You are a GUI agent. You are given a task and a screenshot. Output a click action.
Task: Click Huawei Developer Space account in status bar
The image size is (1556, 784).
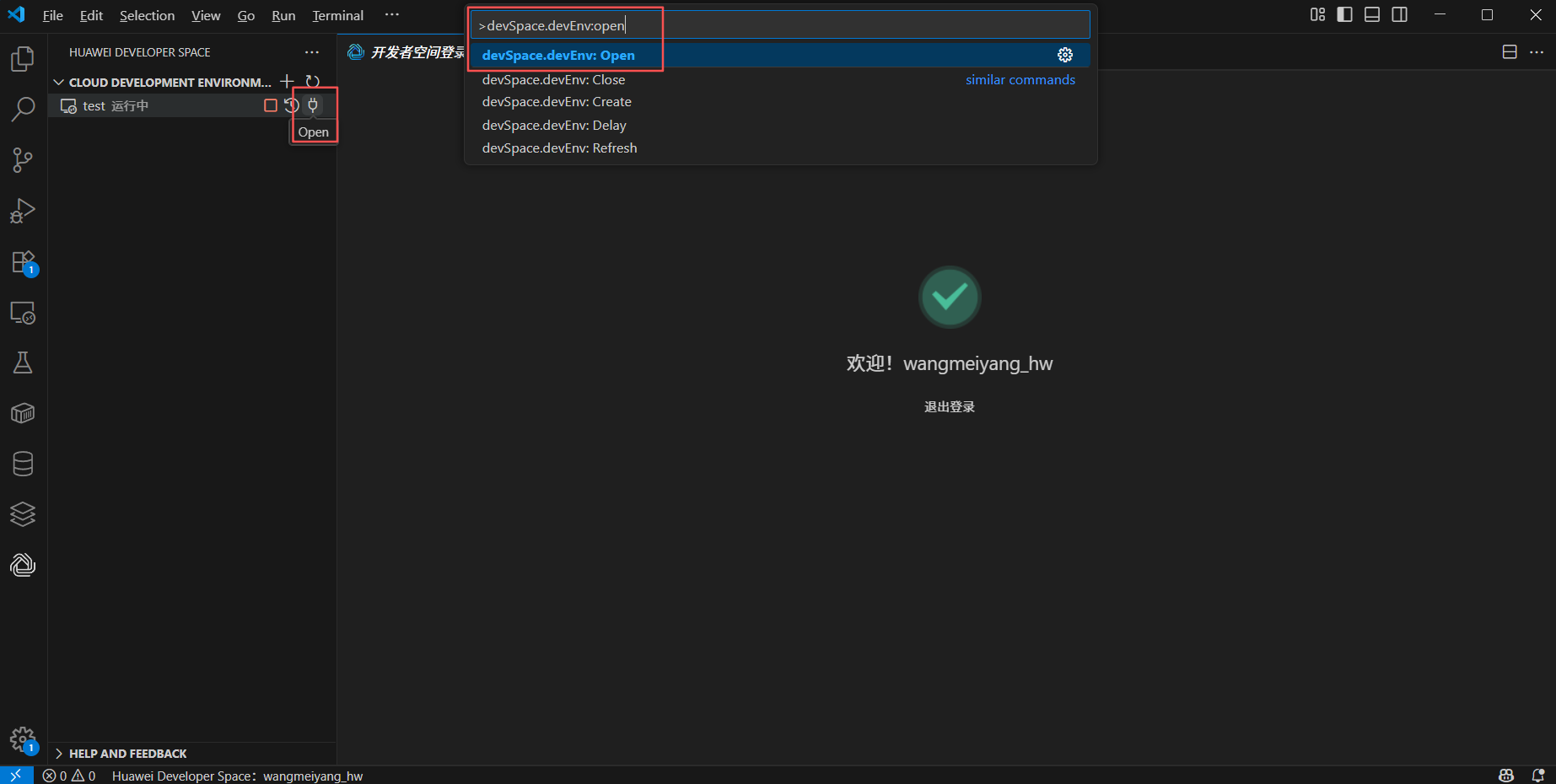pyautogui.click(x=237, y=776)
